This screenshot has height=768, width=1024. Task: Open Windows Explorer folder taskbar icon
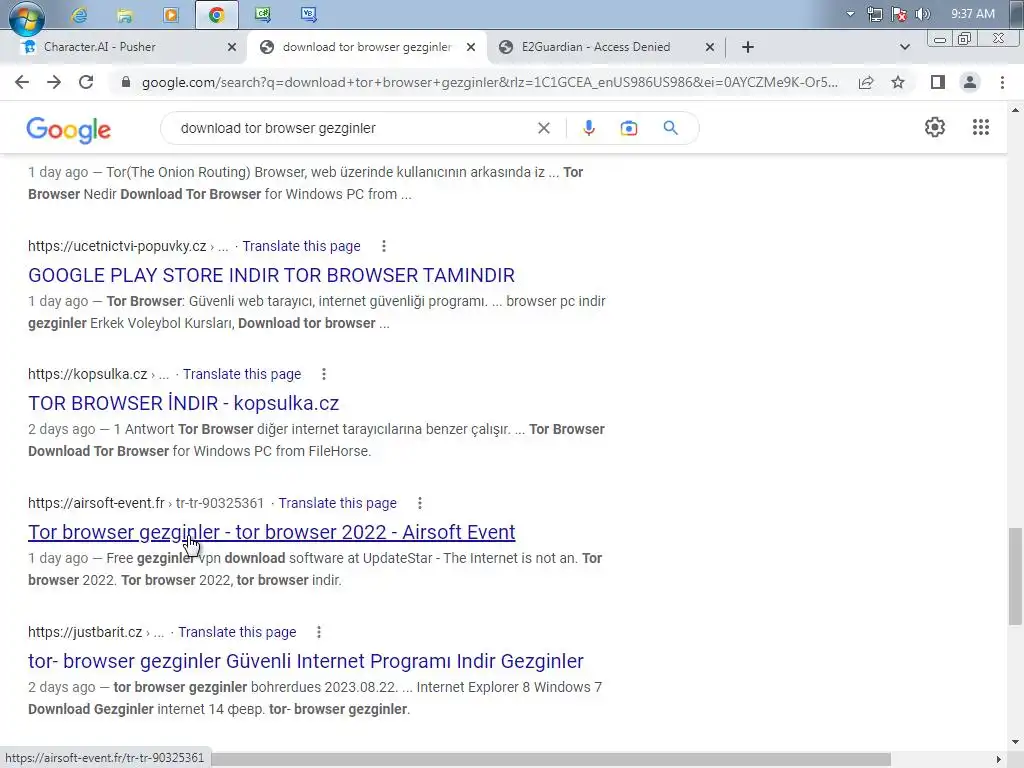click(125, 14)
